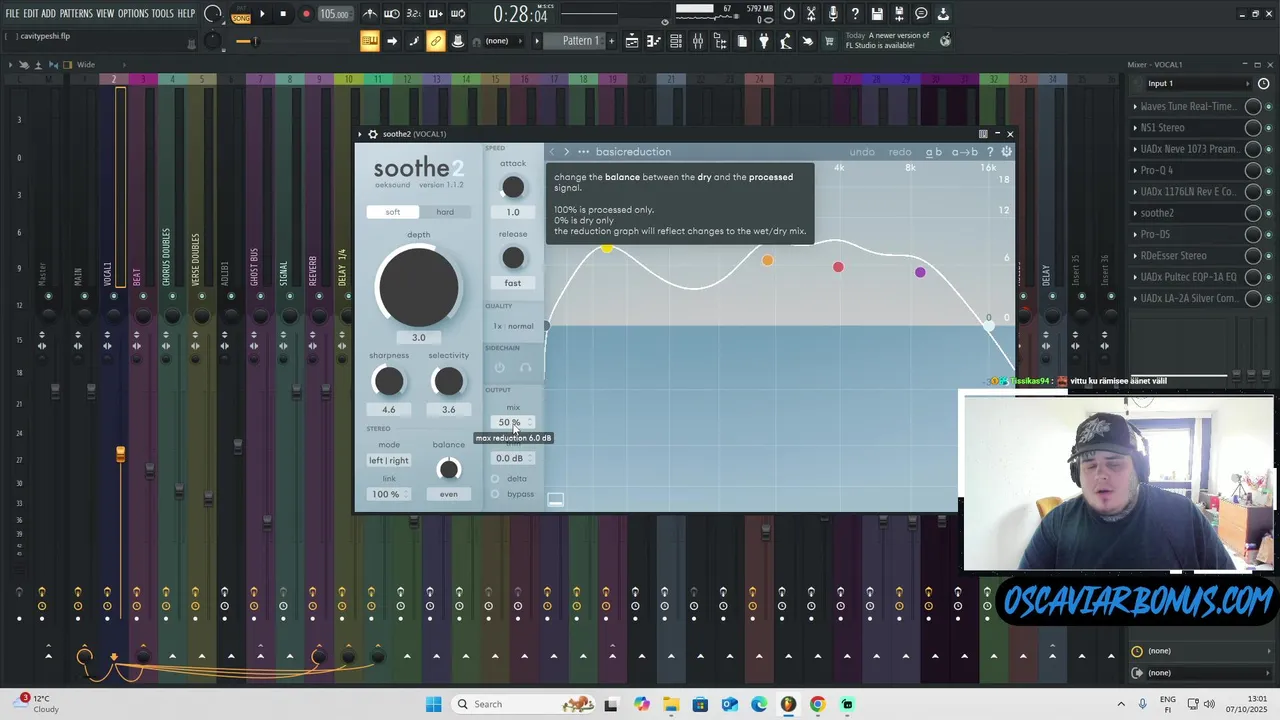1280x720 pixels.
Task: Open help via the question mark toolbar icon
Action: click(x=855, y=14)
